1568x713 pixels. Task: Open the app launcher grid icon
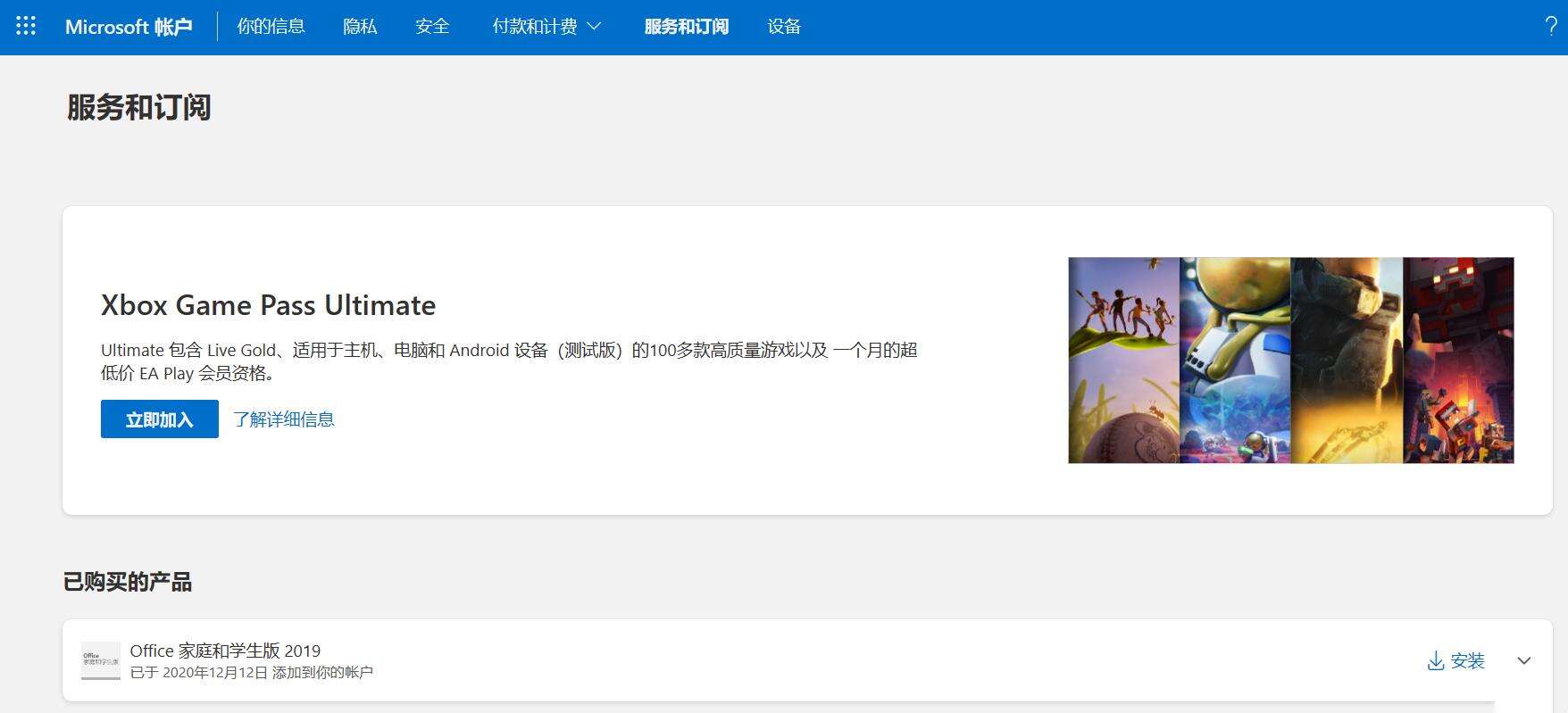pyautogui.click(x=26, y=27)
